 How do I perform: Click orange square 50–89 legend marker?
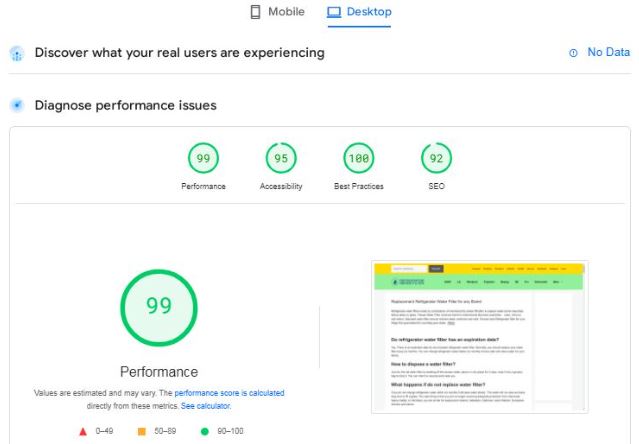point(141,431)
